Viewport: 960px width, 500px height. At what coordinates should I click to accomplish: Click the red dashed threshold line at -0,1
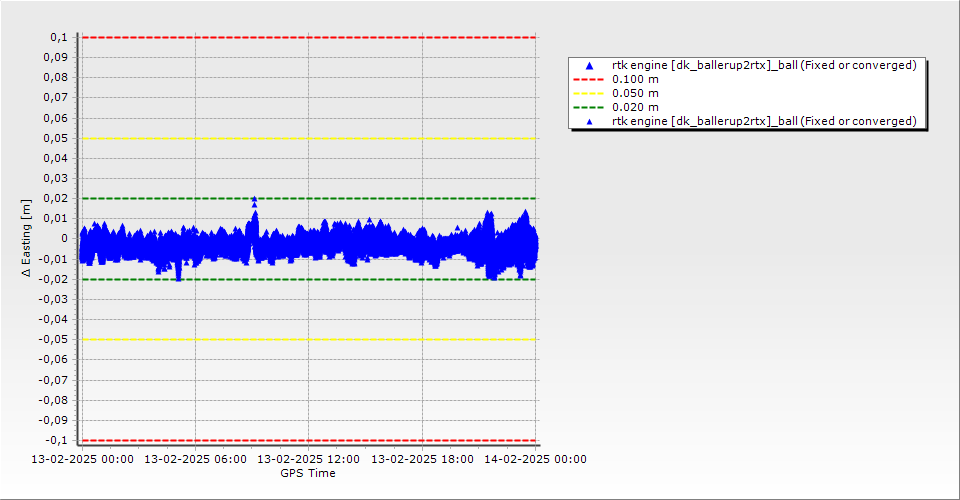[309, 441]
